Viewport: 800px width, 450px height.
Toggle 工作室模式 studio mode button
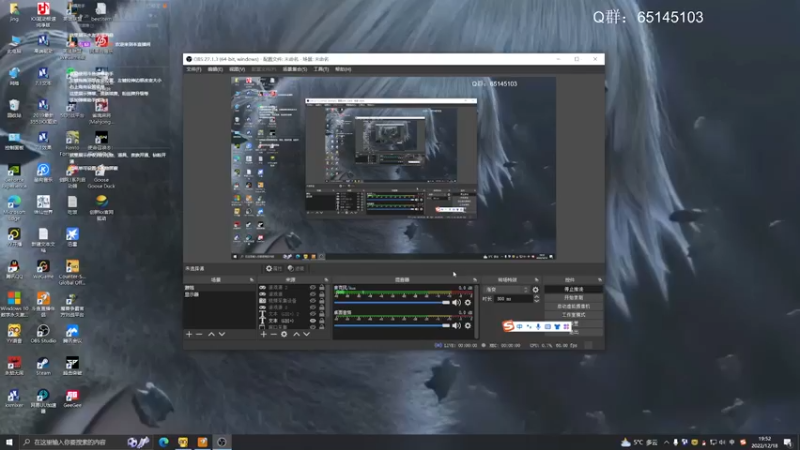pyautogui.click(x=573, y=315)
